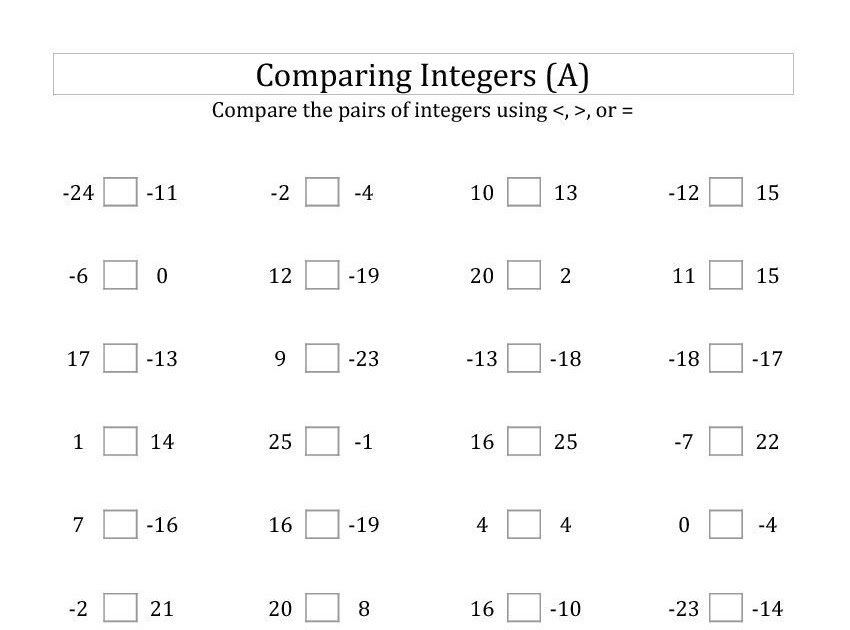850x630 pixels.
Task: Click the box between -6 and 0
Action: [120, 275]
